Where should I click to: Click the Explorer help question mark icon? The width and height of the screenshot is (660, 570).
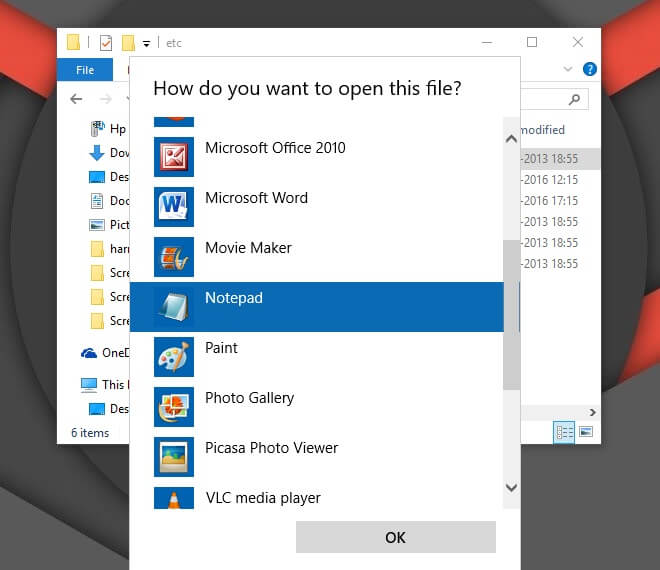pyautogui.click(x=590, y=69)
